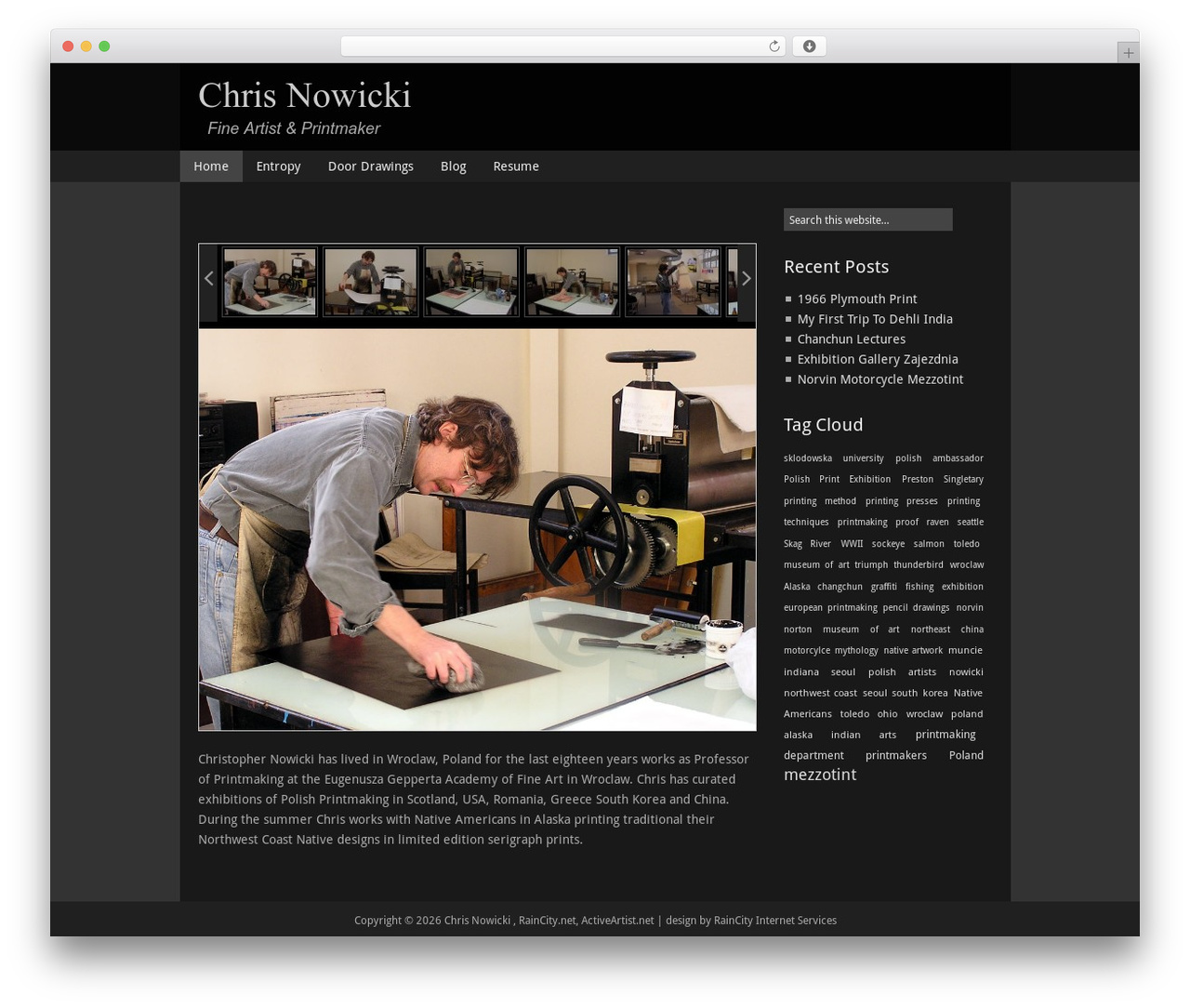This screenshot has height=1008, width=1190.
Task: Click the polish ambassador tag
Action: pyautogui.click(x=939, y=458)
